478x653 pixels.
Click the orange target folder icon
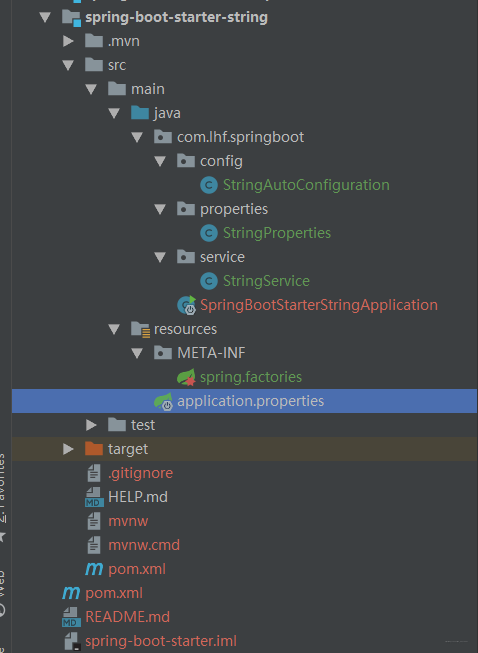[x=94, y=449]
